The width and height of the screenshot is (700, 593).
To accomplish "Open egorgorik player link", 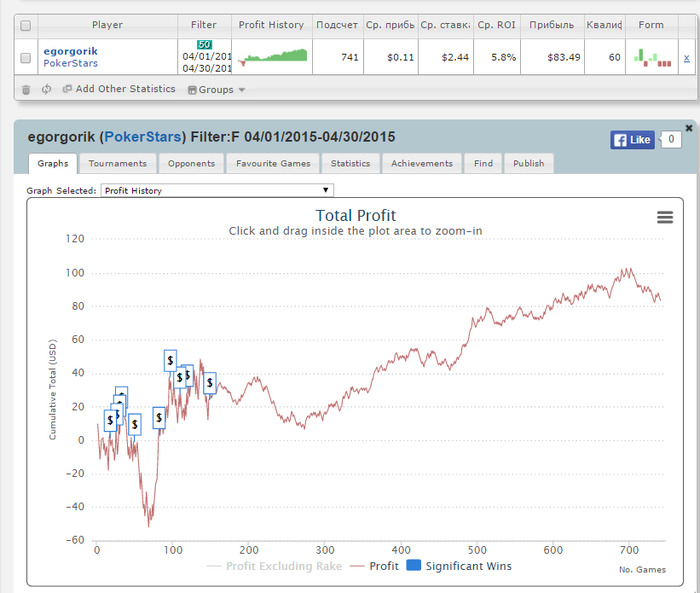I will pos(71,51).
